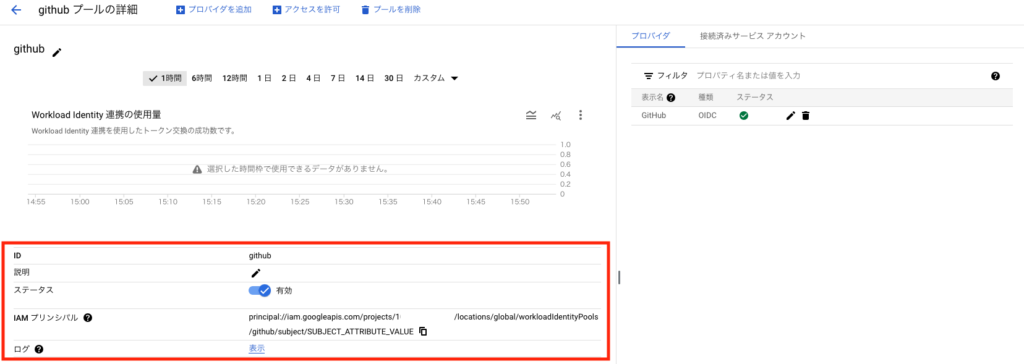Viewport: 1024px width, 364px height.
Task: Select the 12時間 time range
Action: pos(234,78)
